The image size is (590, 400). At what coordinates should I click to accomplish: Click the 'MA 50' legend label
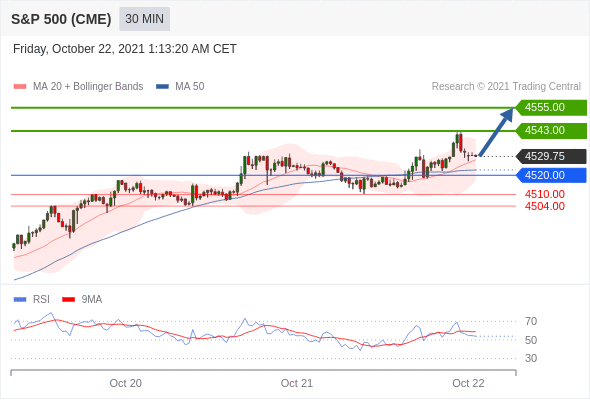tap(190, 87)
